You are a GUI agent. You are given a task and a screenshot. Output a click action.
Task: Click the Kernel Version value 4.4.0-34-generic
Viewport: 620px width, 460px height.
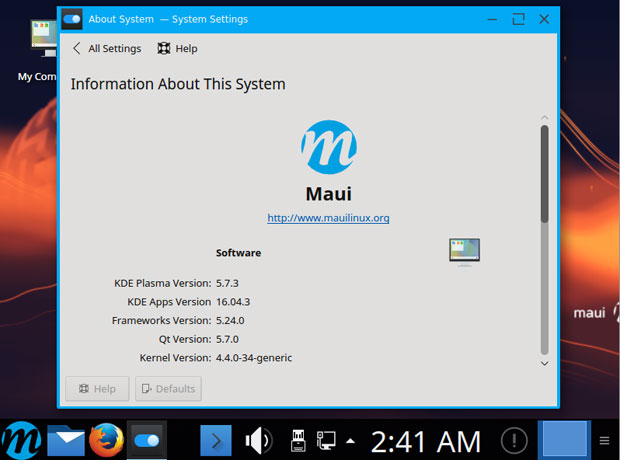tap(254, 358)
